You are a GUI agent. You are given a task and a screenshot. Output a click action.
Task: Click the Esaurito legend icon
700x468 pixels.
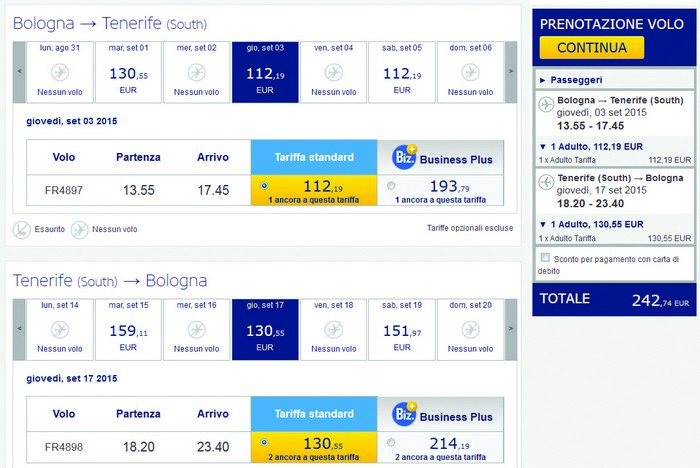pos(21,230)
